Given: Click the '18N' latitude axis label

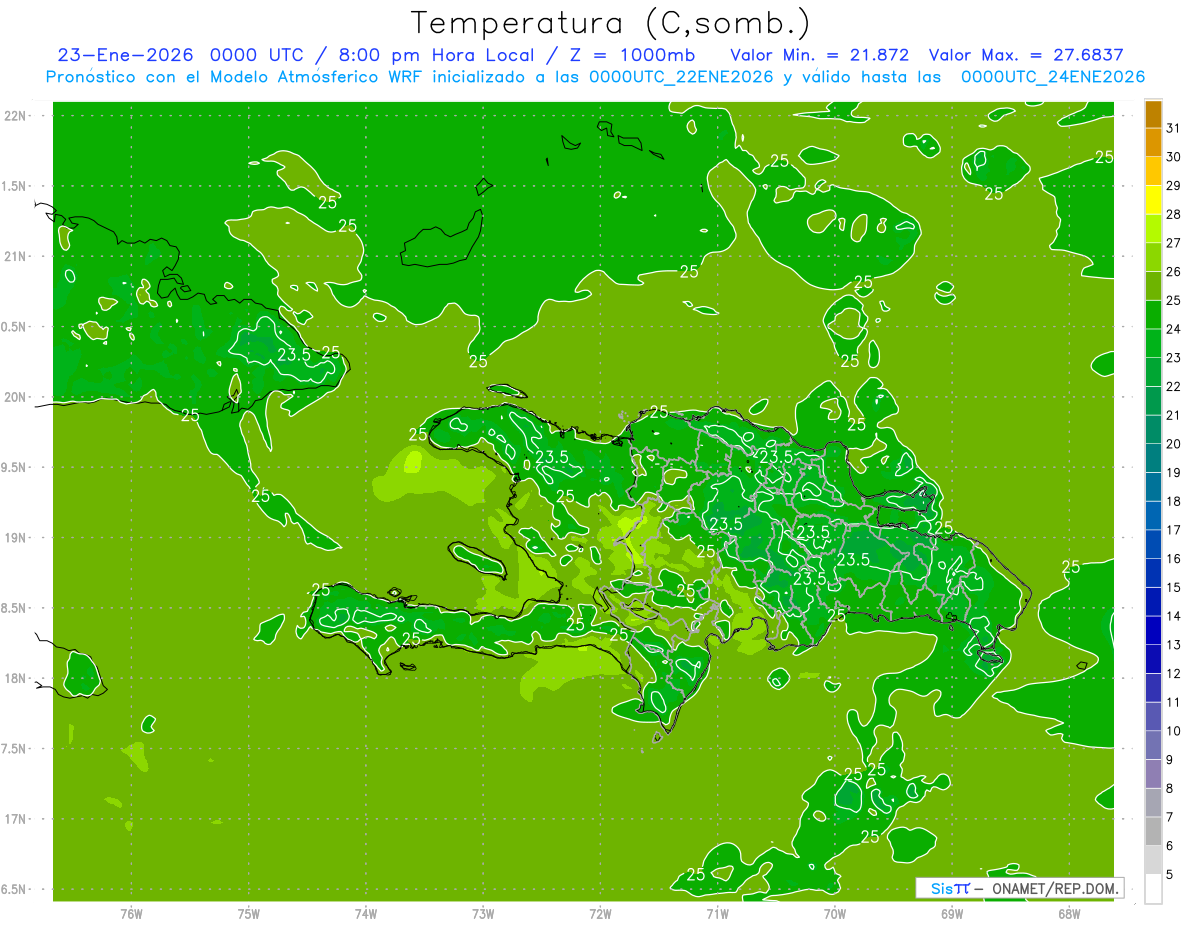Looking at the screenshot, I should point(17,679).
